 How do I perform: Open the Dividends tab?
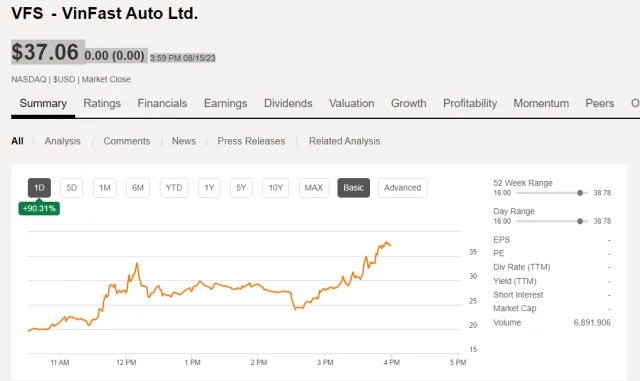[x=288, y=103]
